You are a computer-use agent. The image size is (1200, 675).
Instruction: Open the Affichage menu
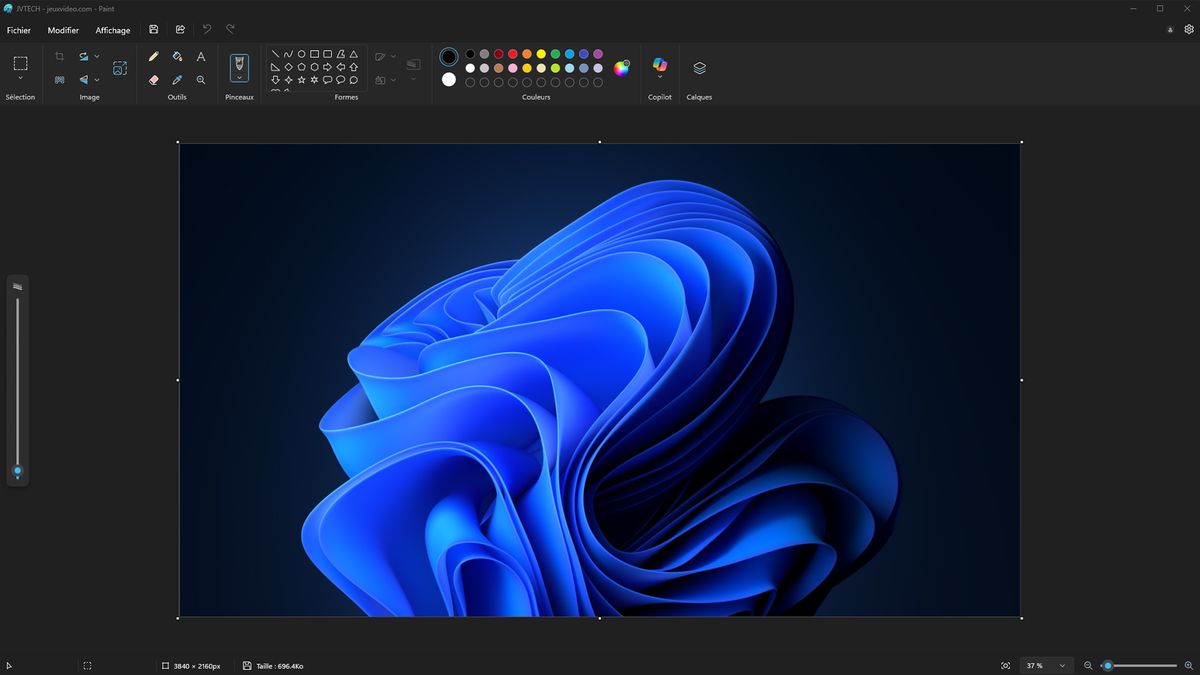pos(113,30)
